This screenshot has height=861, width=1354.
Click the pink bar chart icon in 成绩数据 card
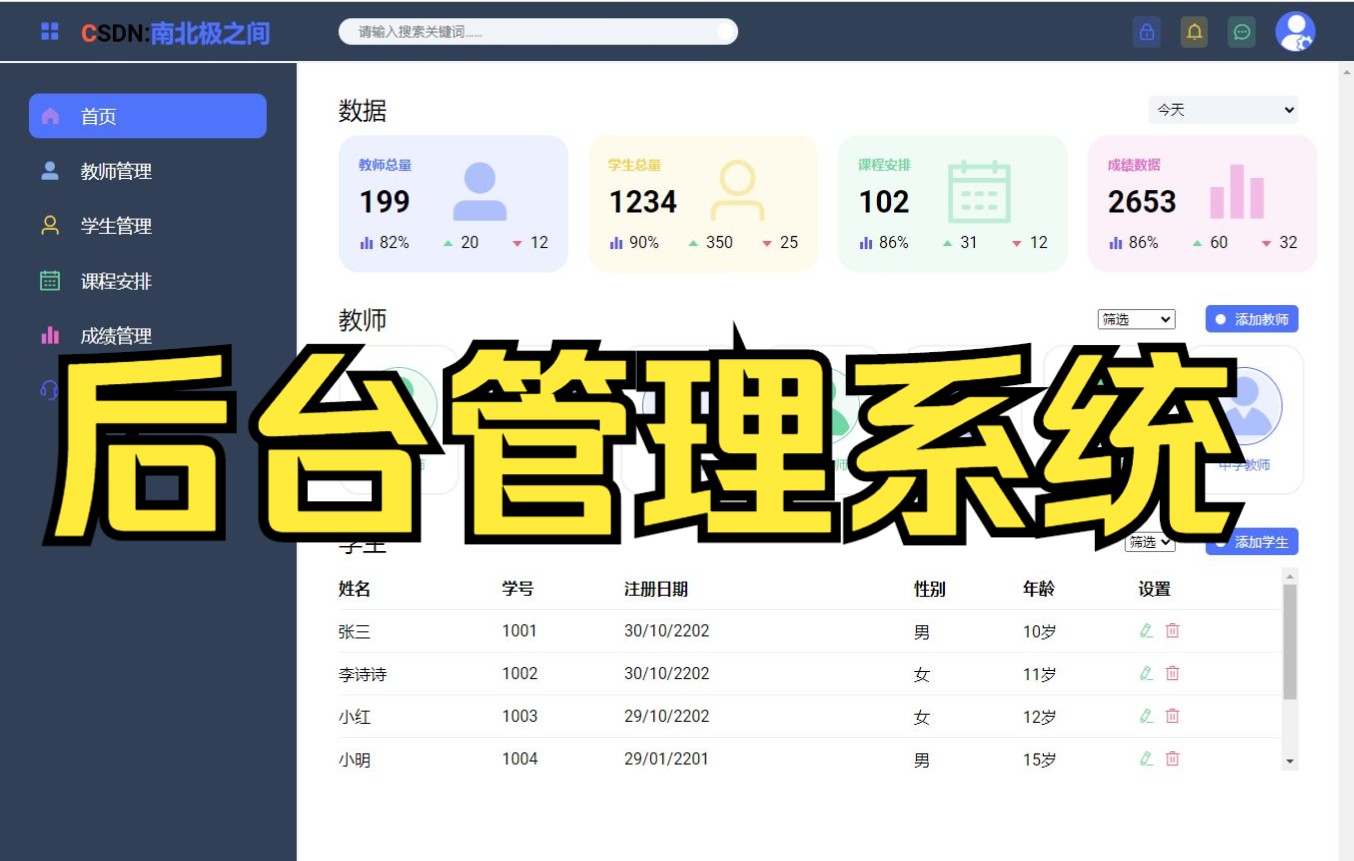(1237, 192)
